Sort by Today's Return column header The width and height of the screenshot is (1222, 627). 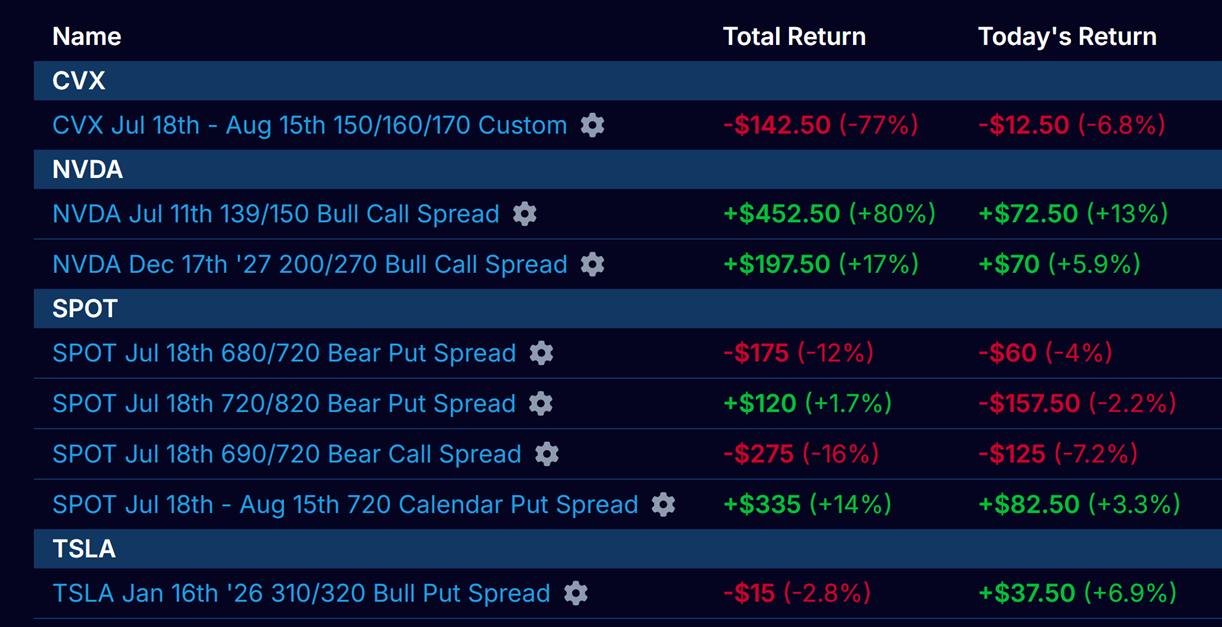(x=1067, y=37)
